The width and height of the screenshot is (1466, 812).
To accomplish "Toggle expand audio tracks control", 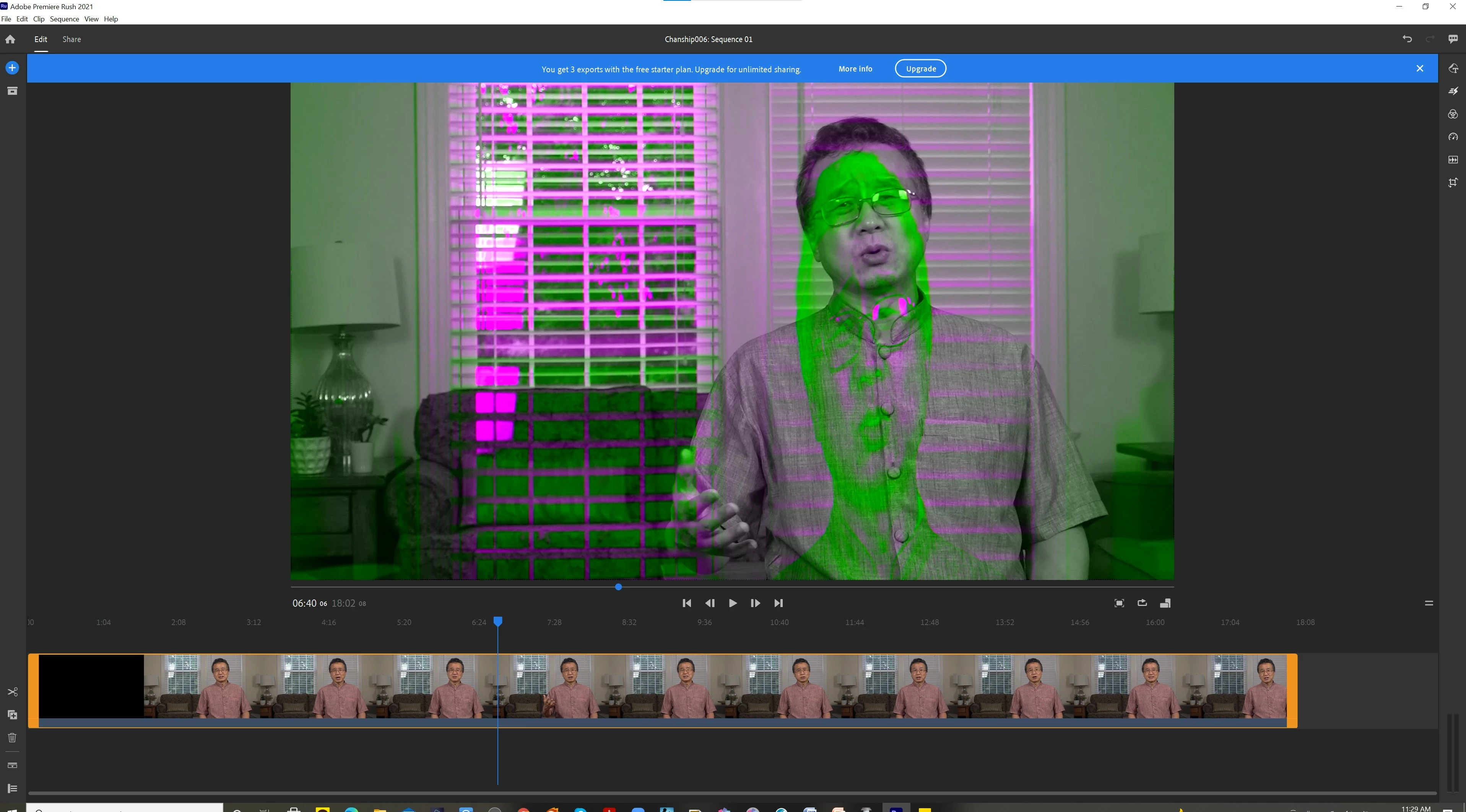I will pyautogui.click(x=13, y=765).
